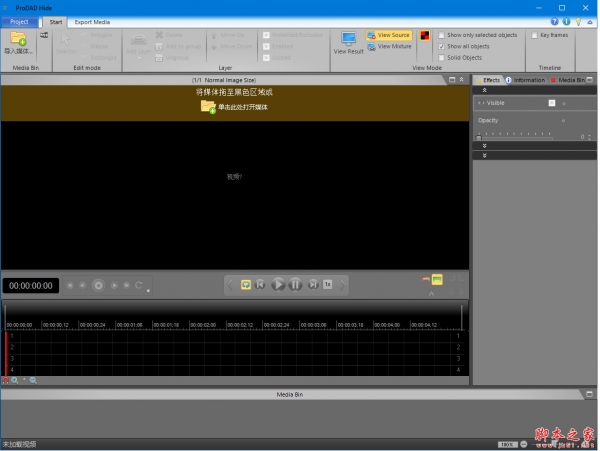
Task: Select the View Mixture button
Action: (x=389, y=46)
